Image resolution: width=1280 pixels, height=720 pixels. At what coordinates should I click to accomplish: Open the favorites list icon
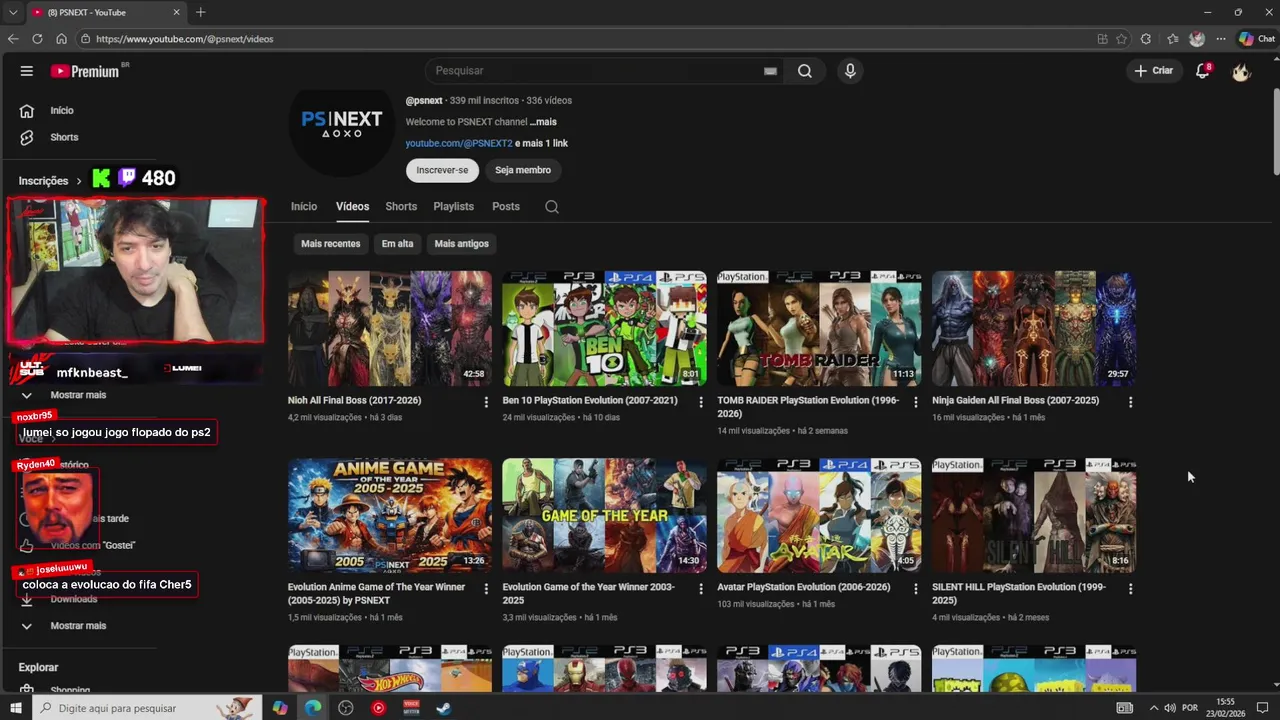(x=1172, y=39)
